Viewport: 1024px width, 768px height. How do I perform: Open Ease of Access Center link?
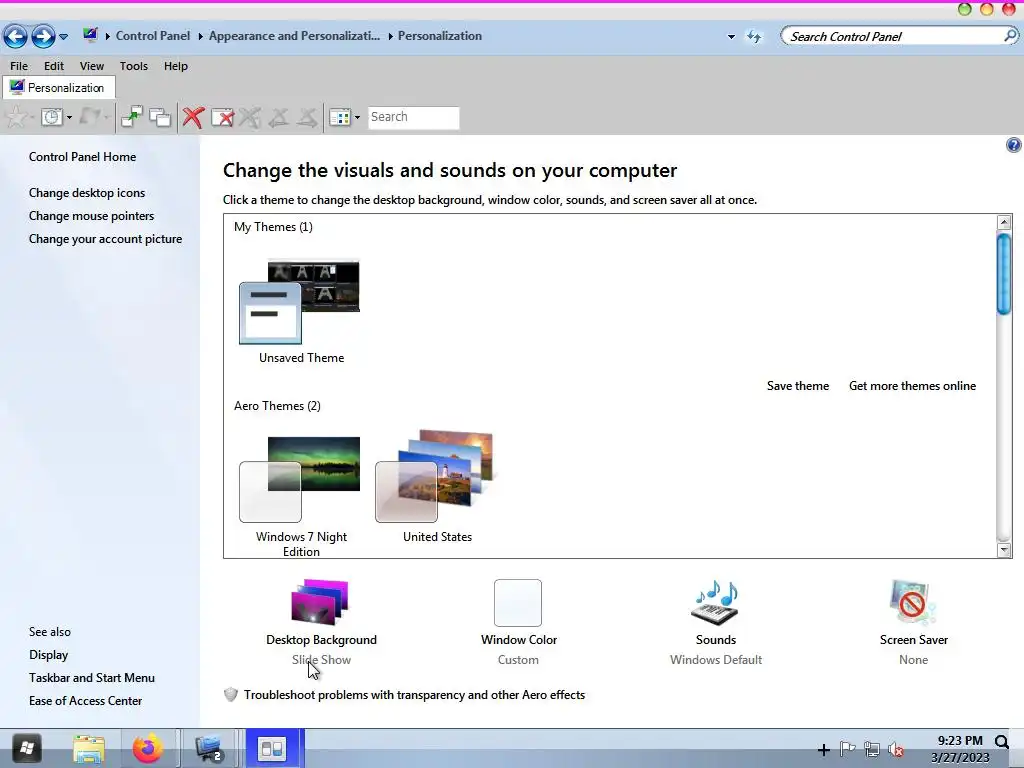point(85,701)
